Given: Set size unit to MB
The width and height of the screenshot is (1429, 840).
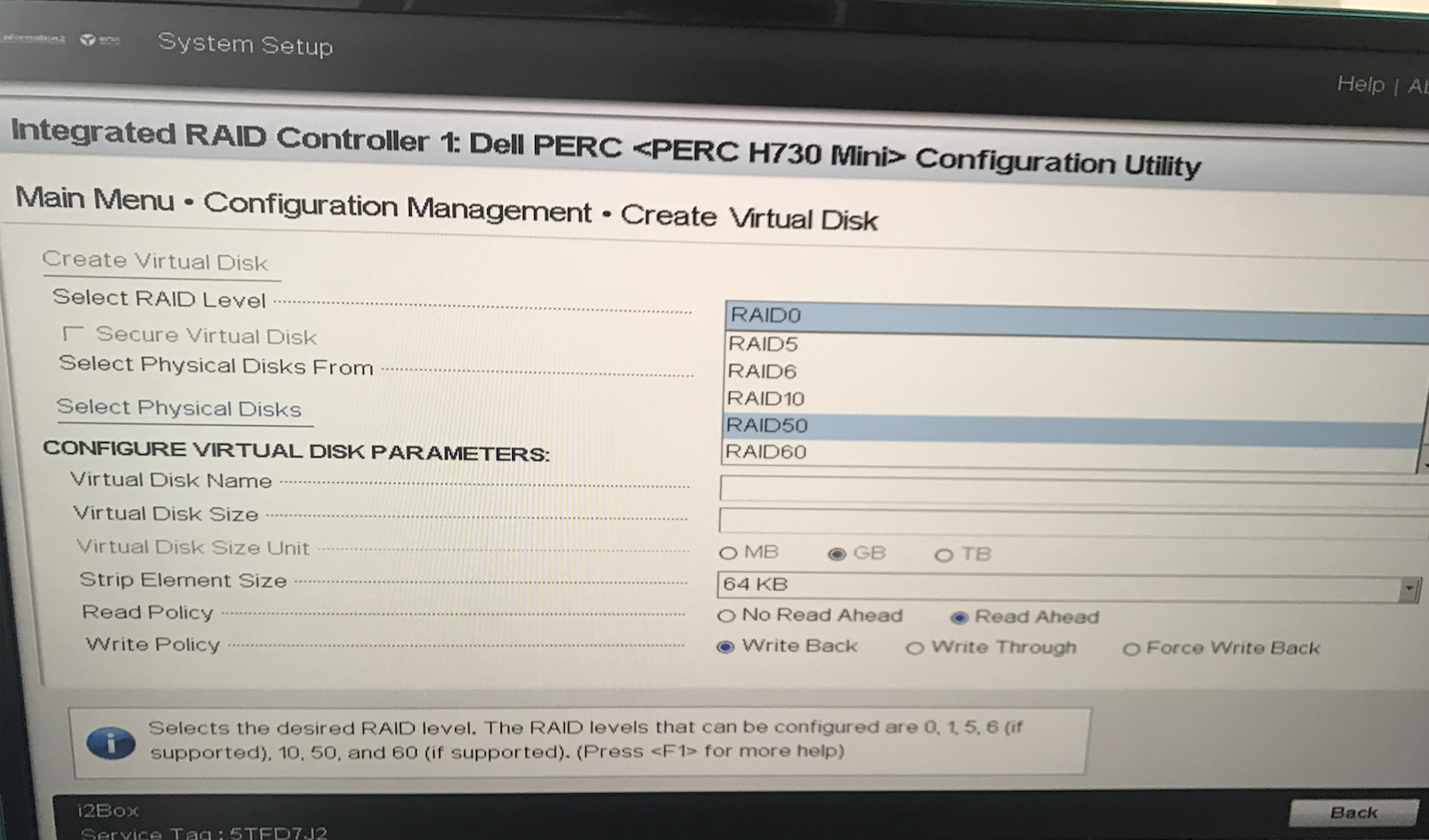Looking at the screenshot, I should pyautogui.click(x=727, y=553).
